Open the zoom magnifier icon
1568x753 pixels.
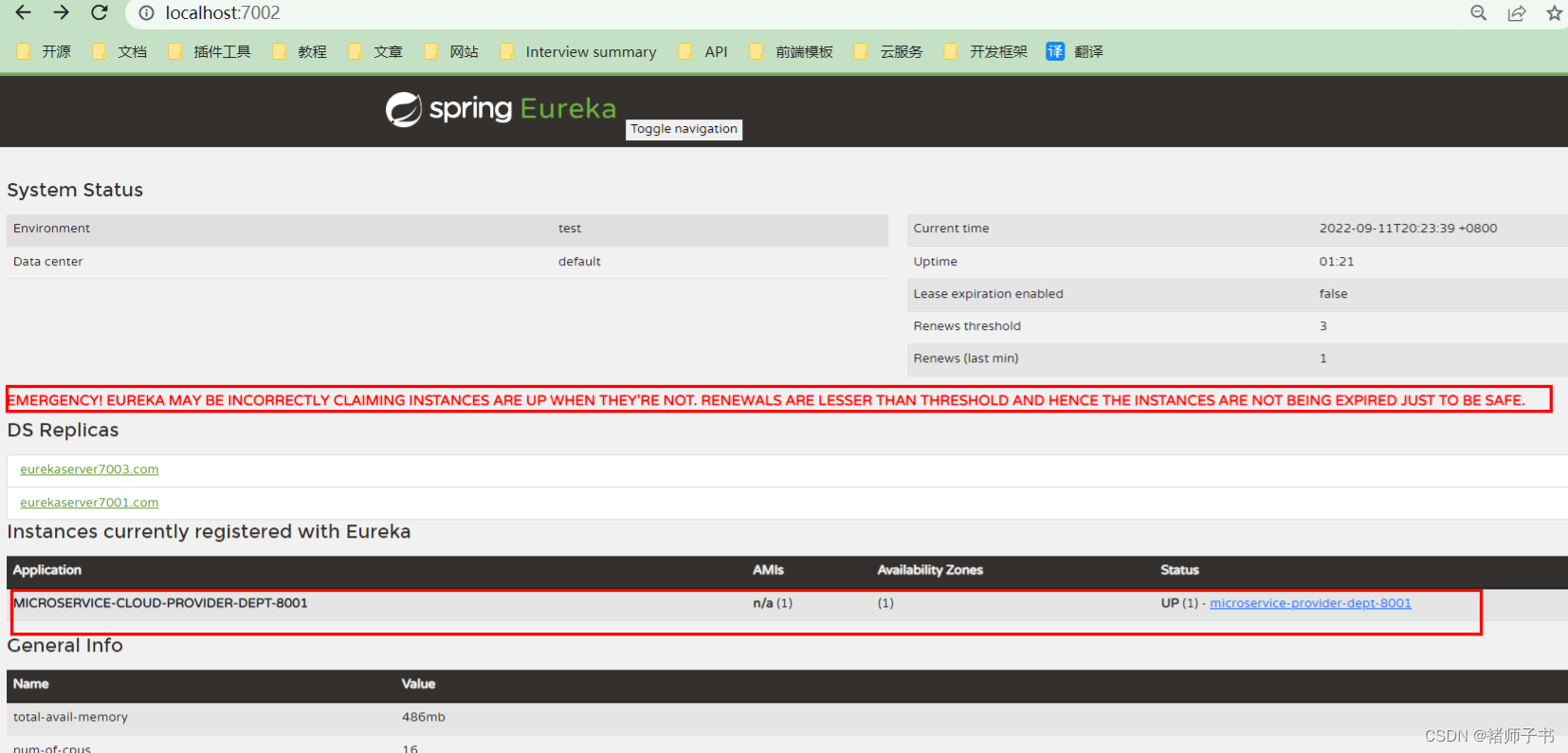coord(1478,13)
